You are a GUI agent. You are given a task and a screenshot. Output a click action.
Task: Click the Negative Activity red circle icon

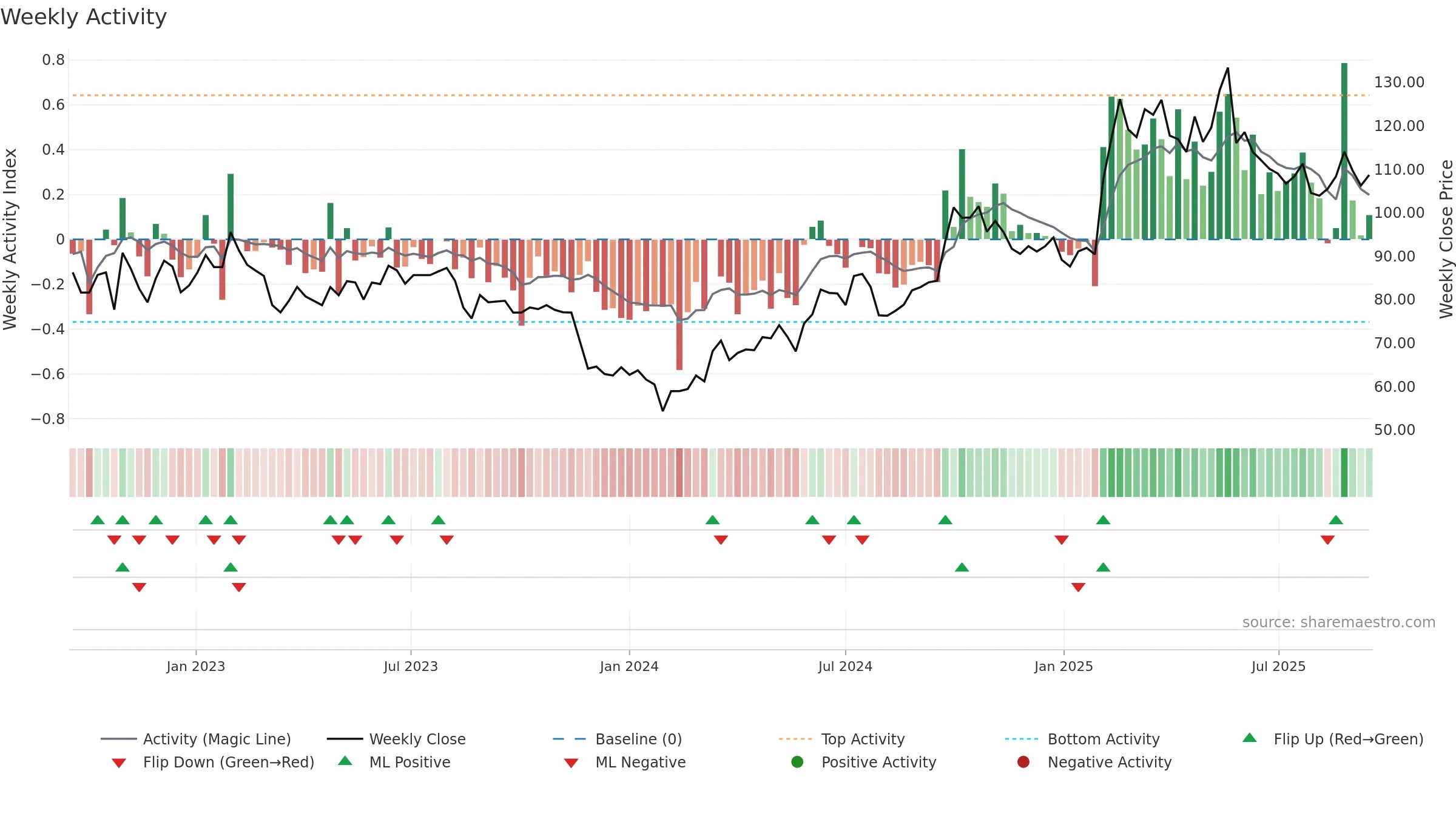pos(1023,762)
